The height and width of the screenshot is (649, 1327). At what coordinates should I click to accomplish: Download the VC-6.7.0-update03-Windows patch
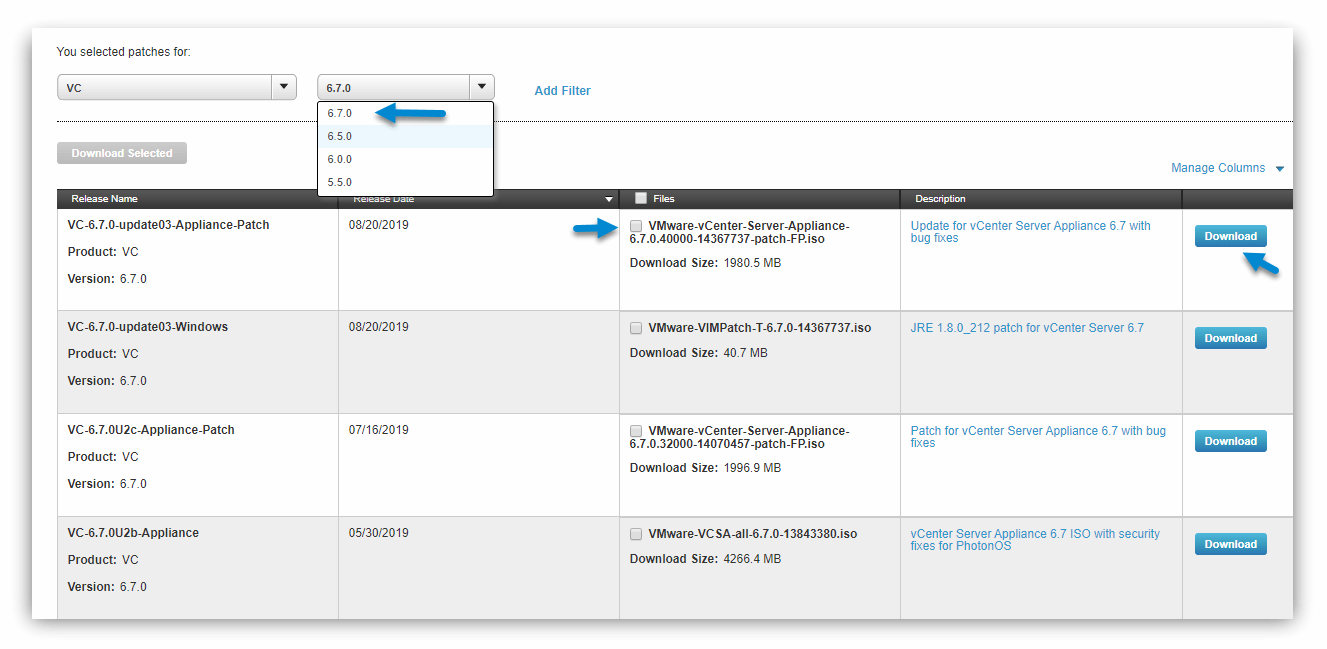(1230, 337)
